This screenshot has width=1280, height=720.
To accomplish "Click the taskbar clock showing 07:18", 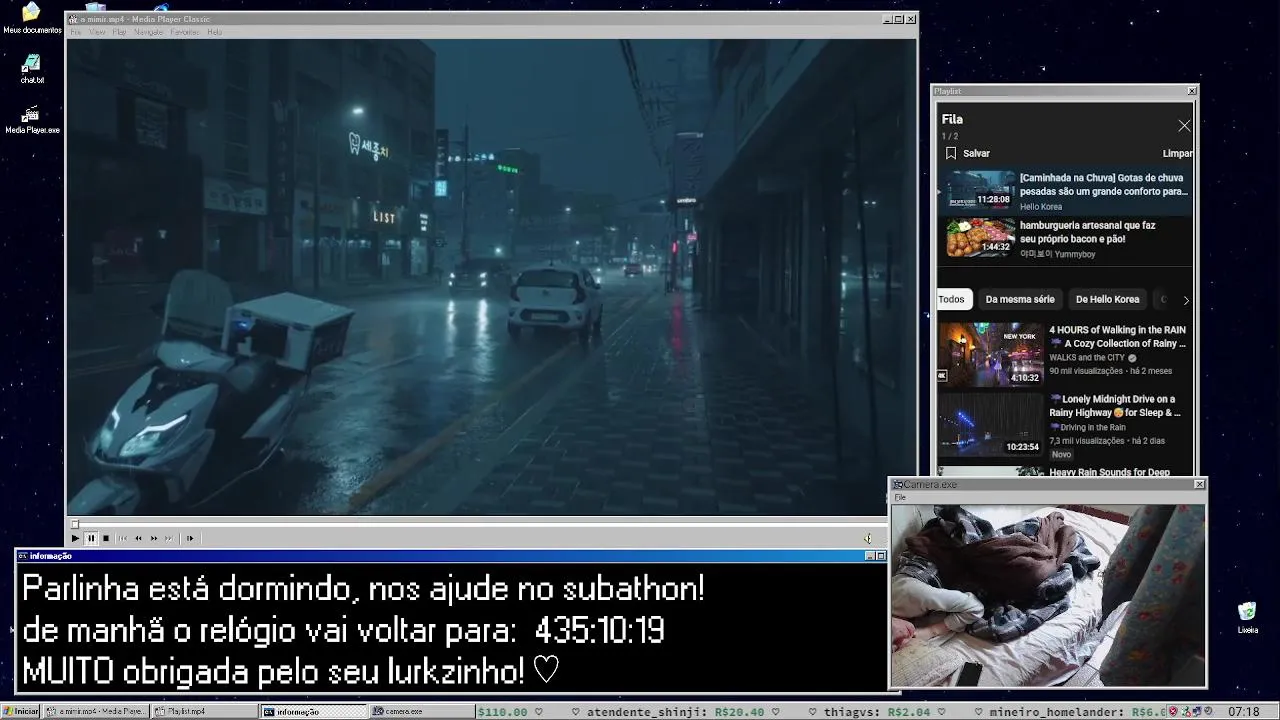I will coord(1243,712).
